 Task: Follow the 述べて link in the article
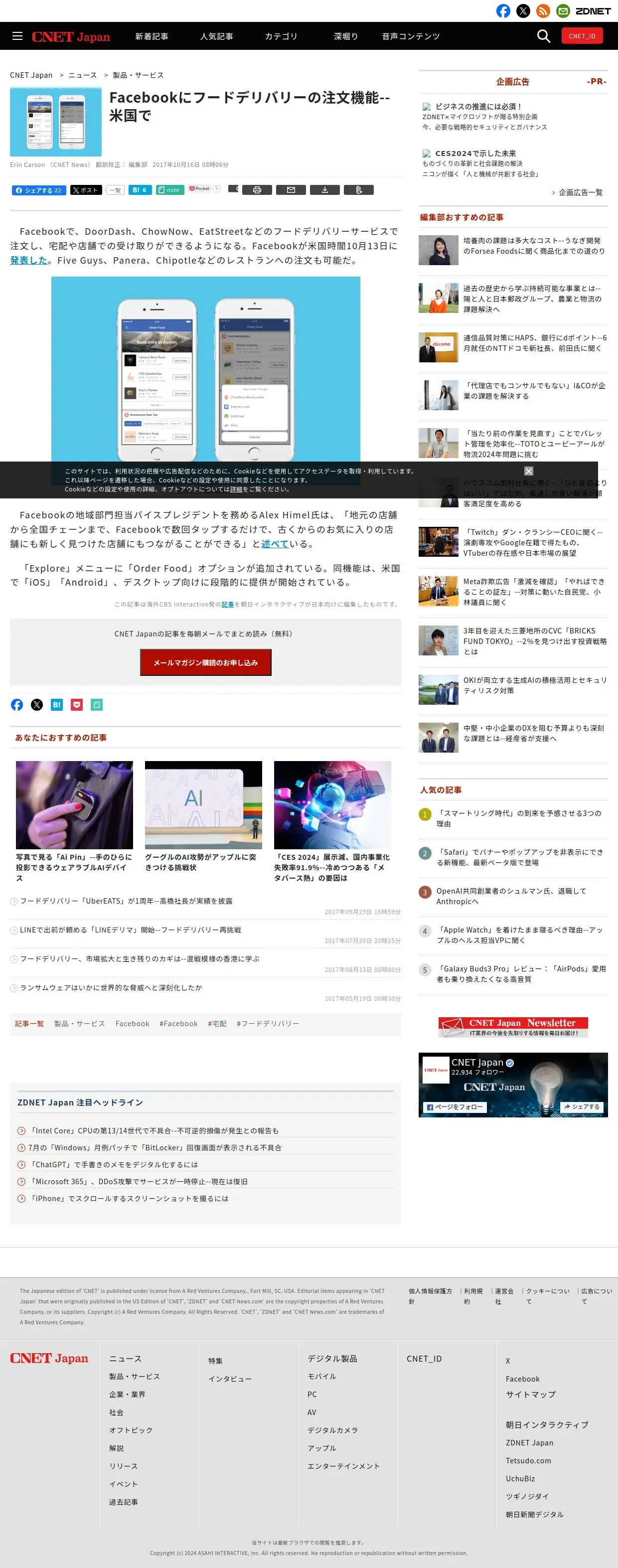coord(275,544)
